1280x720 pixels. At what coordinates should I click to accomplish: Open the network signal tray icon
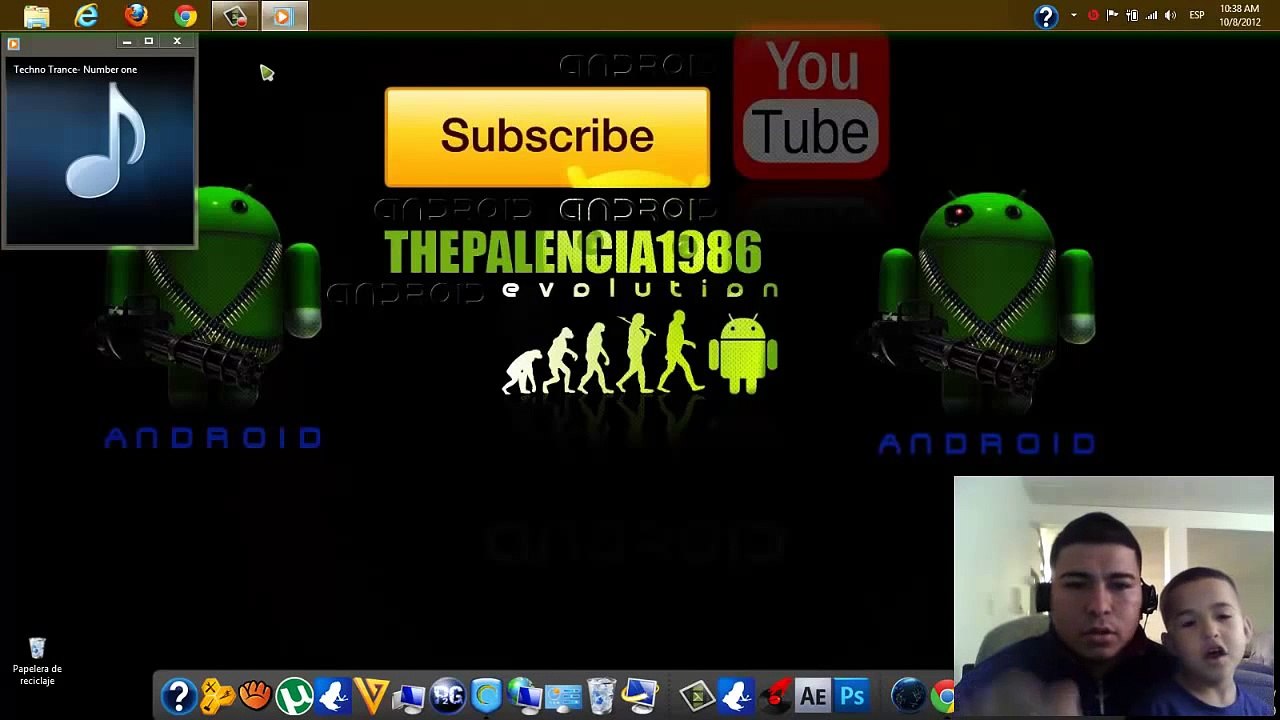(1151, 15)
